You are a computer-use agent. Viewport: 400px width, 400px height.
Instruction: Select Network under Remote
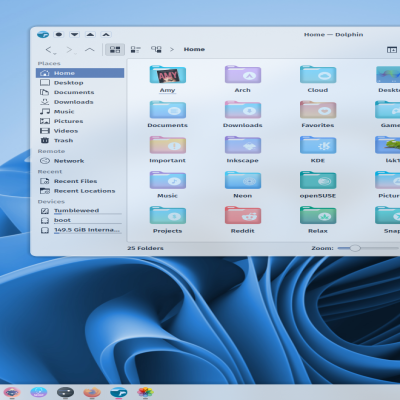(80, 161)
